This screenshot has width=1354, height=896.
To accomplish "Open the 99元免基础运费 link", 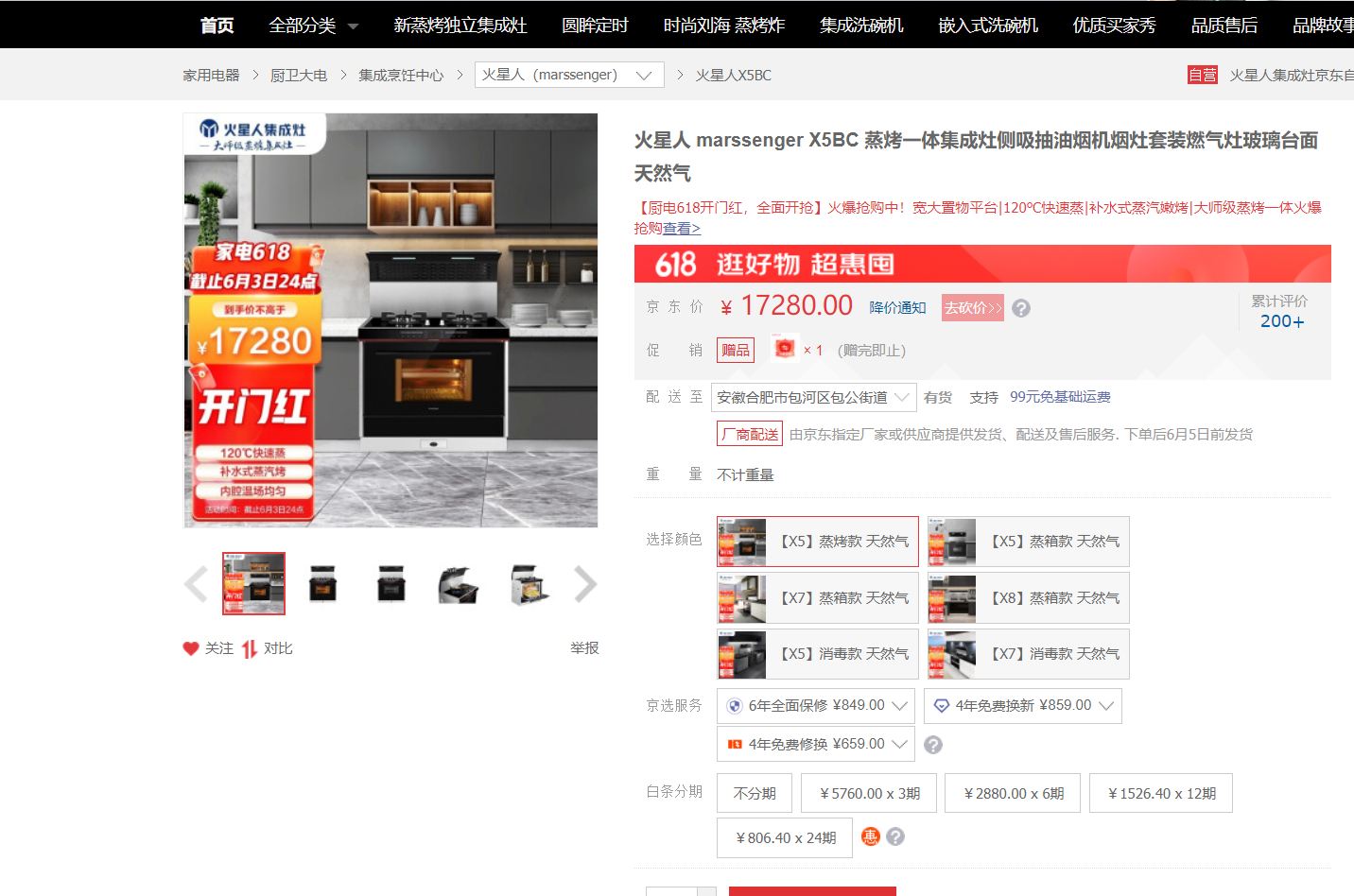I will tap(1060, 397).
